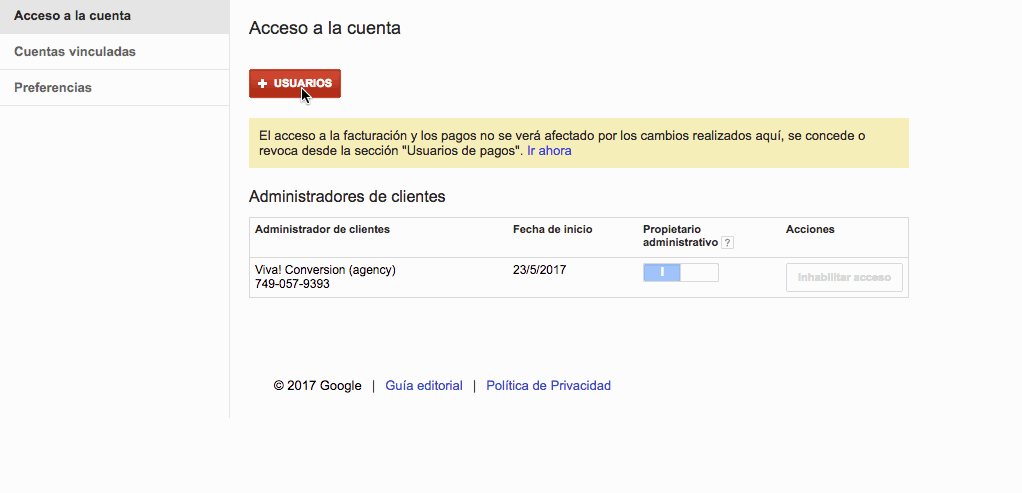This screenshot has height=493, width=1022.
Task: Open the Guía editorial link
Action: (424, 385)
